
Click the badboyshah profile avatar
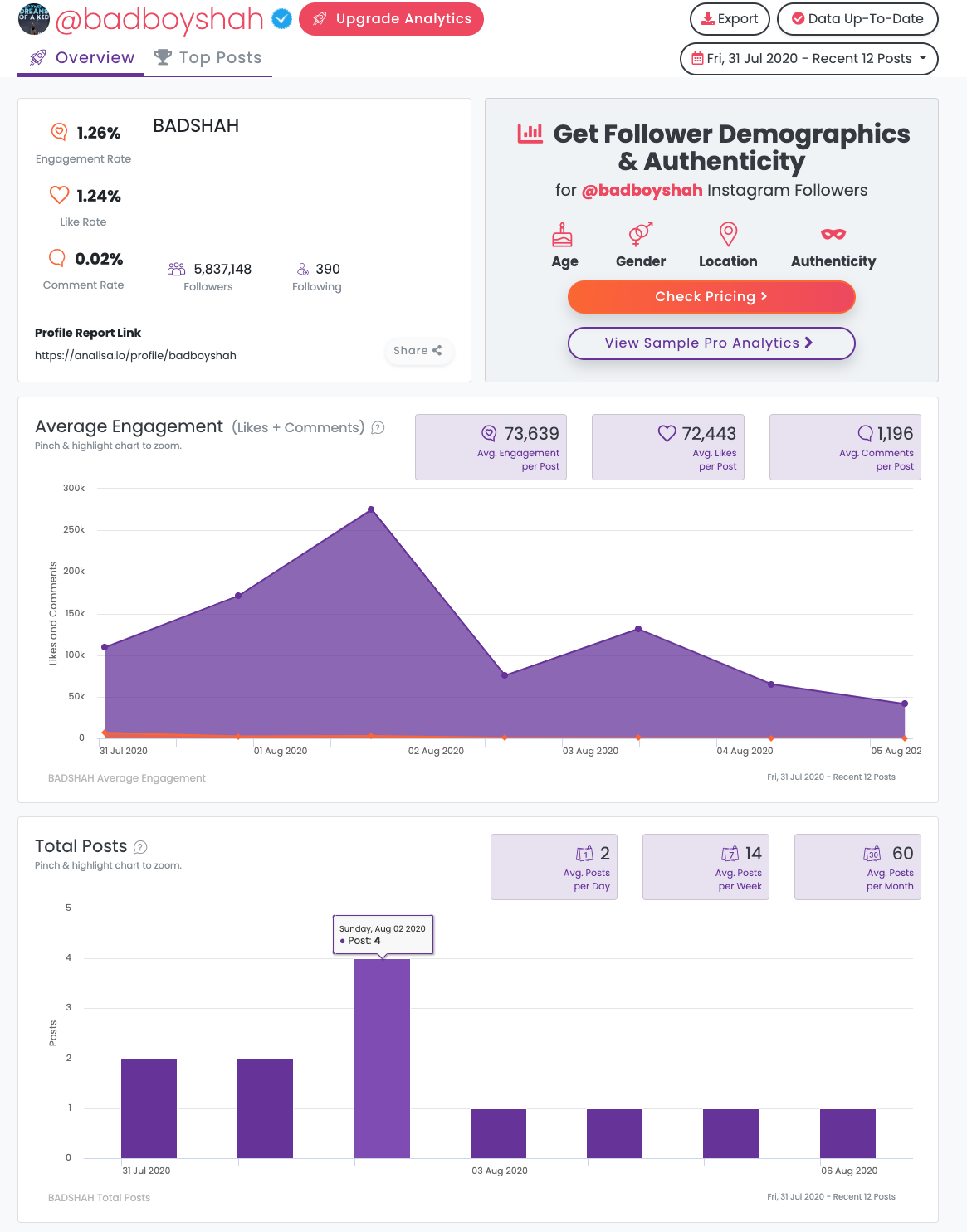(34, 18)
